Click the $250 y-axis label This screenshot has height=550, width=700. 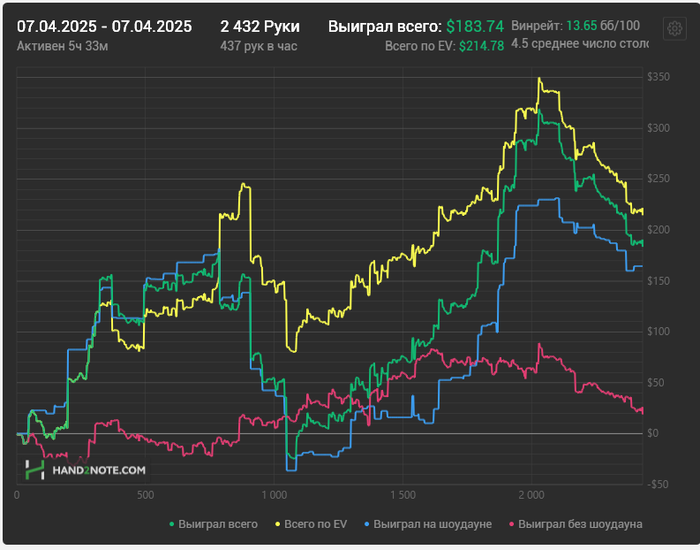point(658,179)
